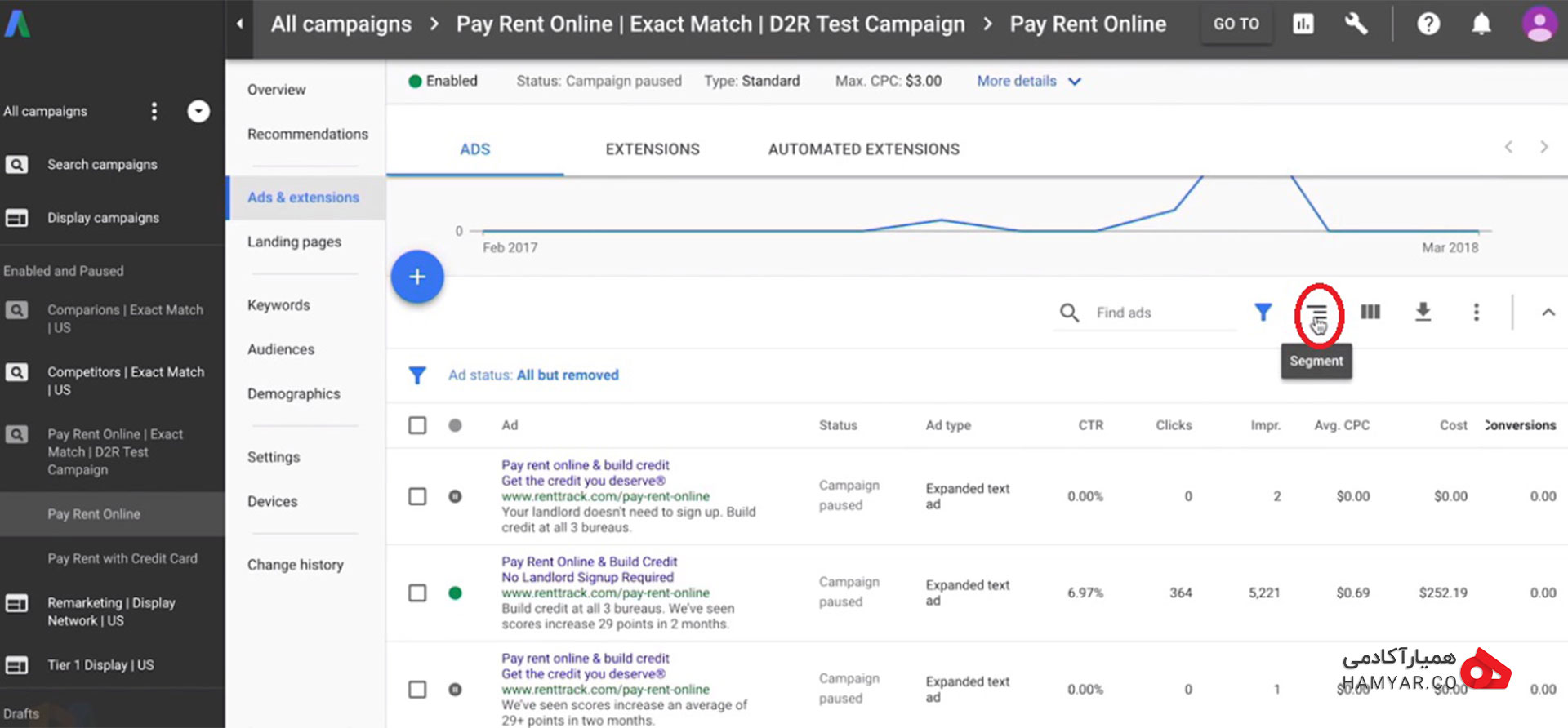The image size is (1568, 728).
Task: Open the notifications bell
Action: coord(1481,24)
